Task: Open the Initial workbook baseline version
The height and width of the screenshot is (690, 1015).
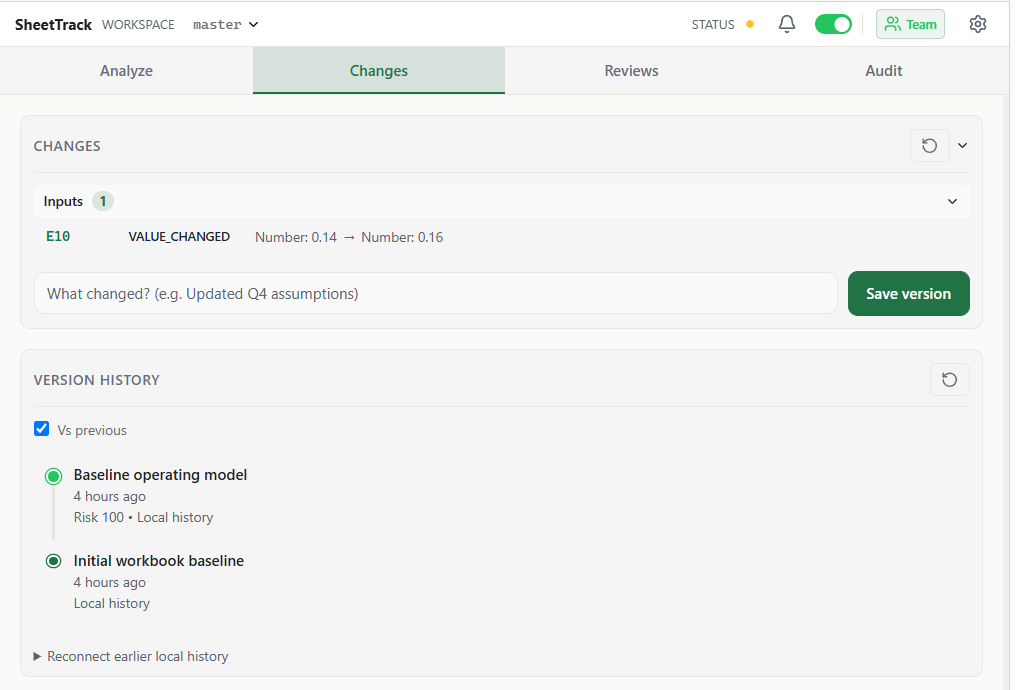Action: [159, 561]
